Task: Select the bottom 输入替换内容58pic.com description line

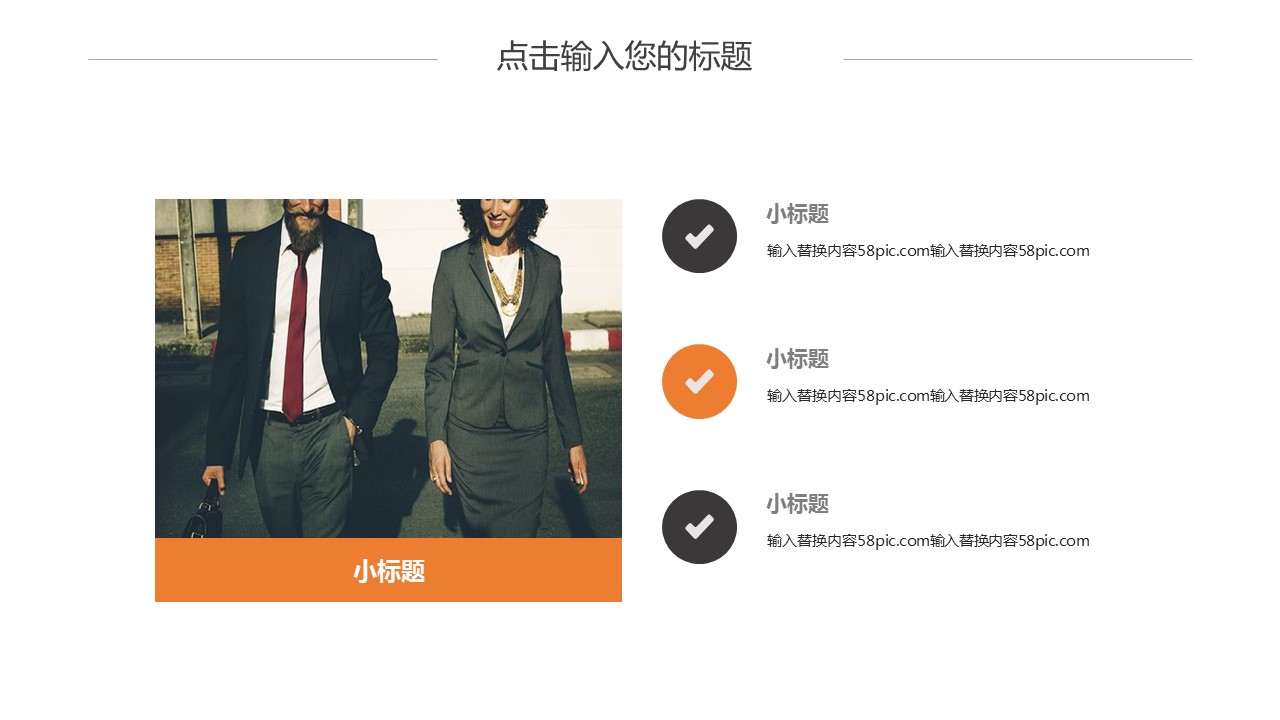Action: [928, 541]
